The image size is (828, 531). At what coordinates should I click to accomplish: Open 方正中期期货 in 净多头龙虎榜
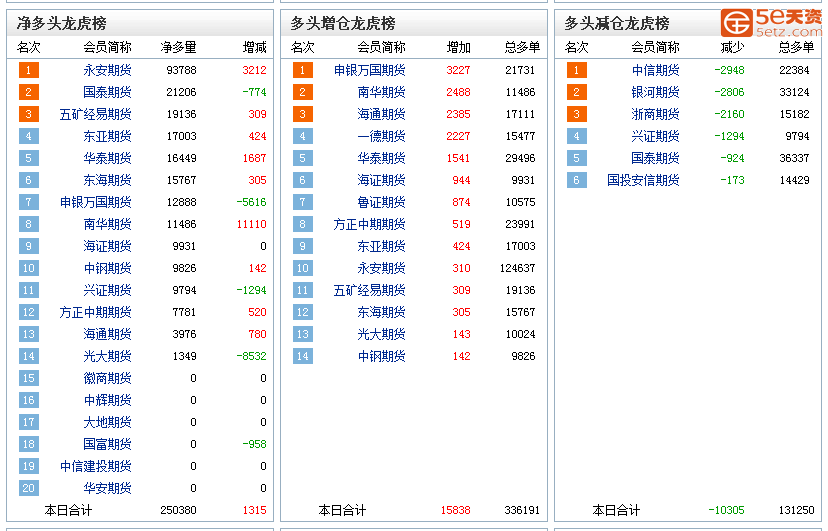pos(96,312)
